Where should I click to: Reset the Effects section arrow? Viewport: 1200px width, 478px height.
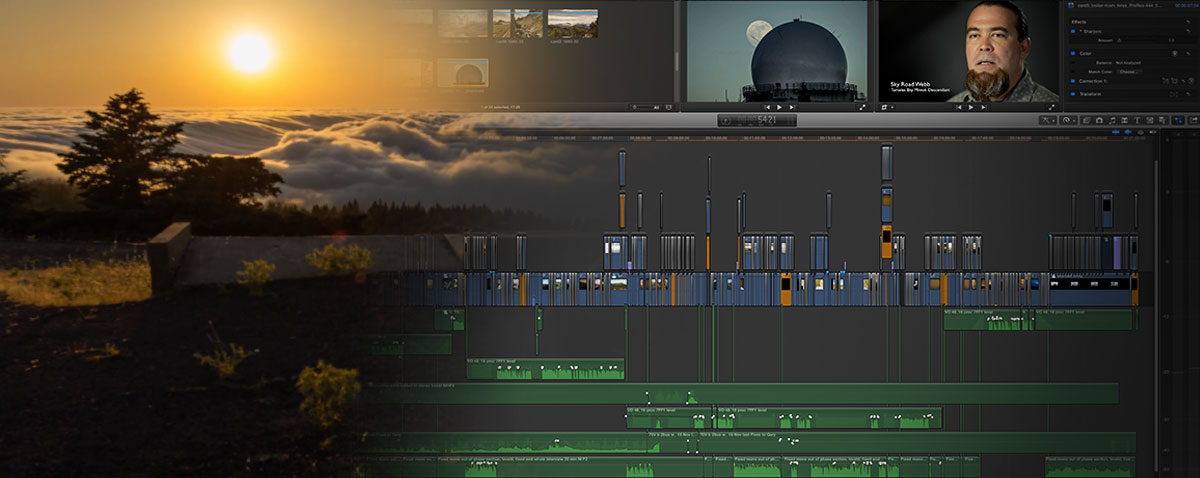tap(1188, 22)
